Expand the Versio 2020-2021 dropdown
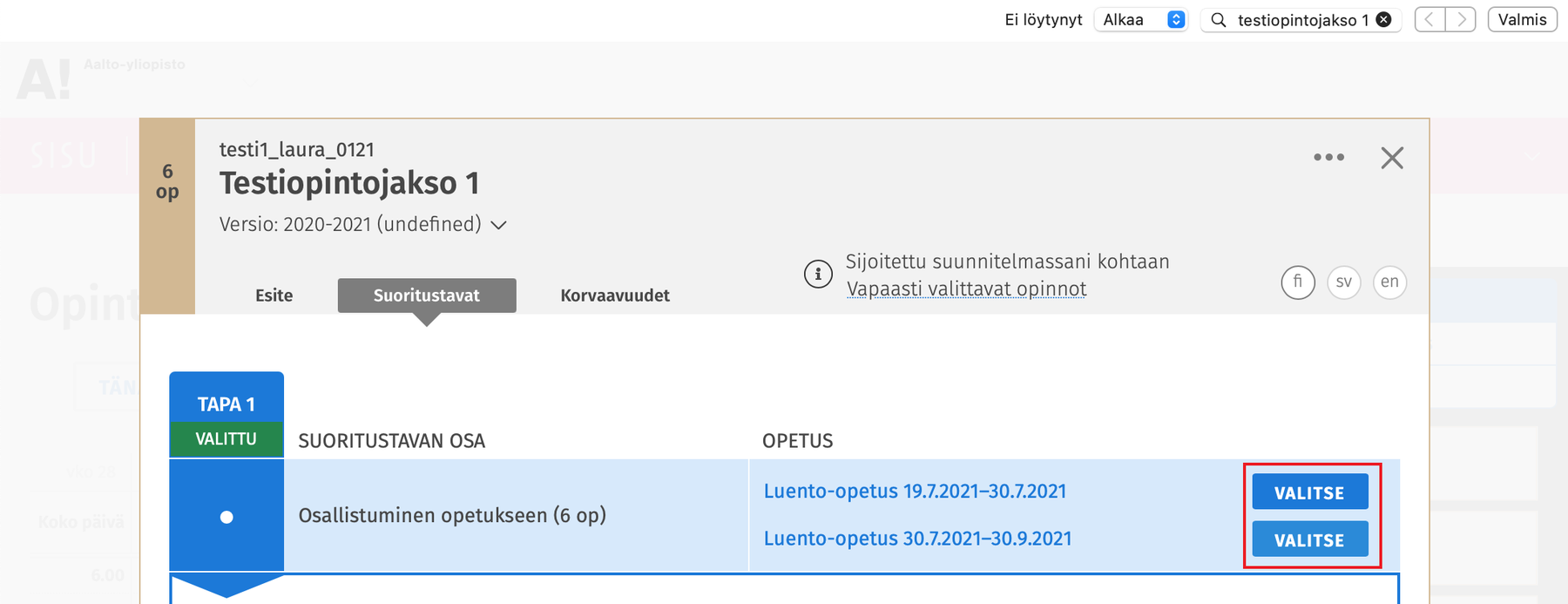This screenshot has width=1568, height=604. (498, 225)
